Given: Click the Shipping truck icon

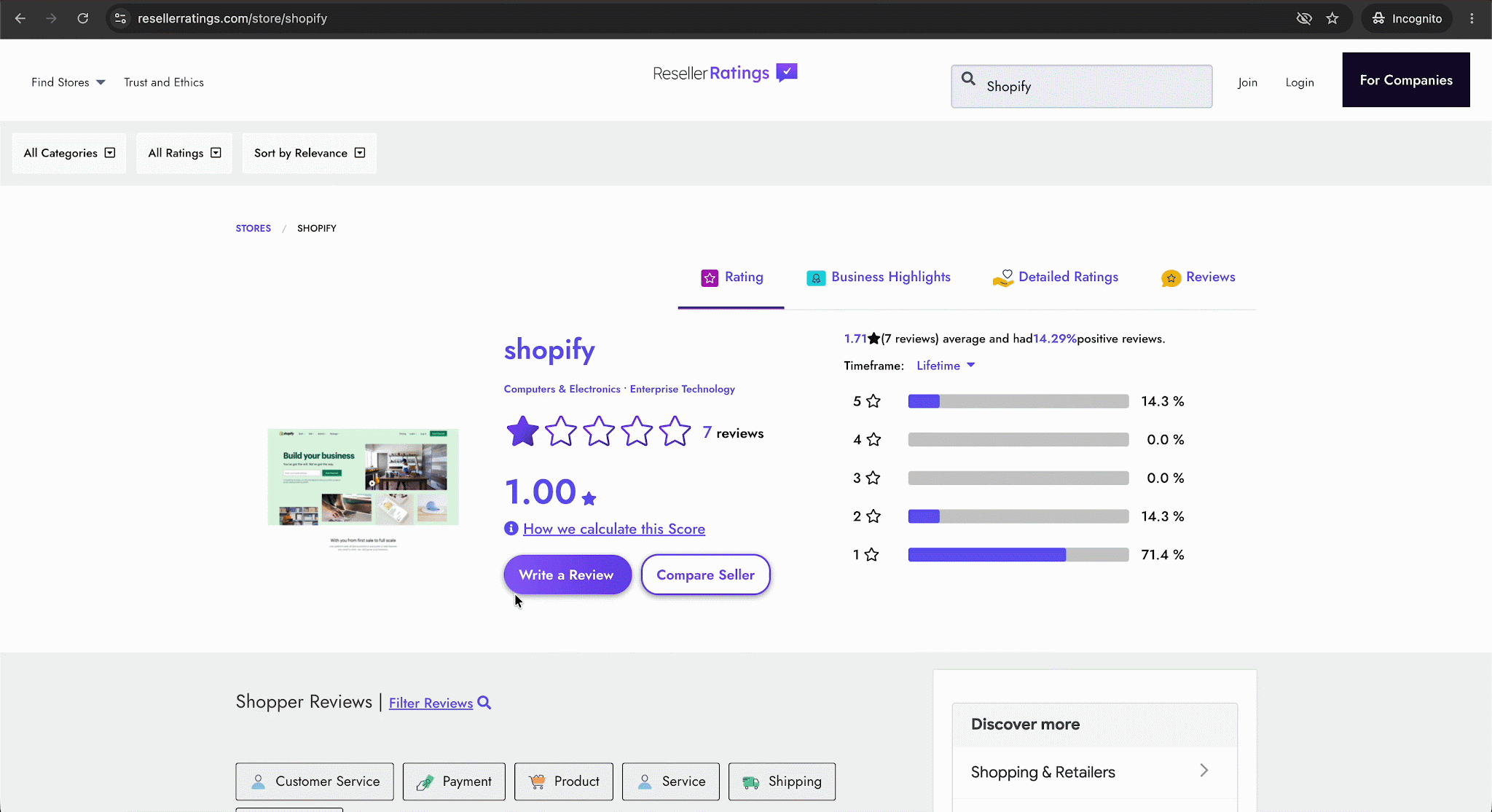Looking at the screenshot, I should tap(751, 782).
